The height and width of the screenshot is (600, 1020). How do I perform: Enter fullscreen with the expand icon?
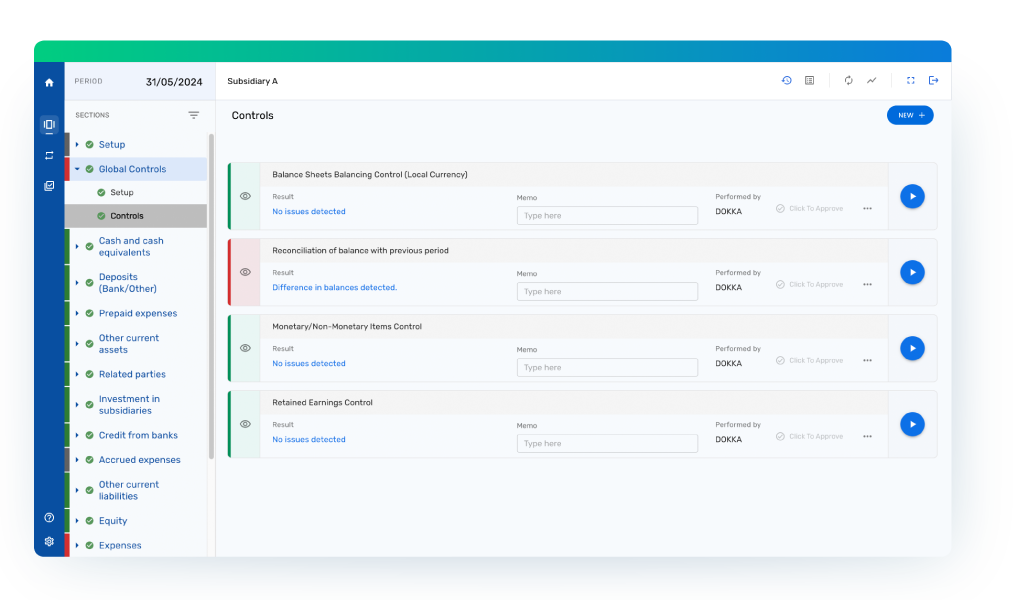910,81
